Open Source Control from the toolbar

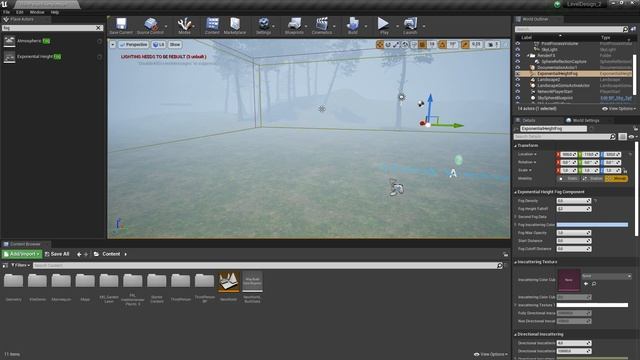[150, 26]
